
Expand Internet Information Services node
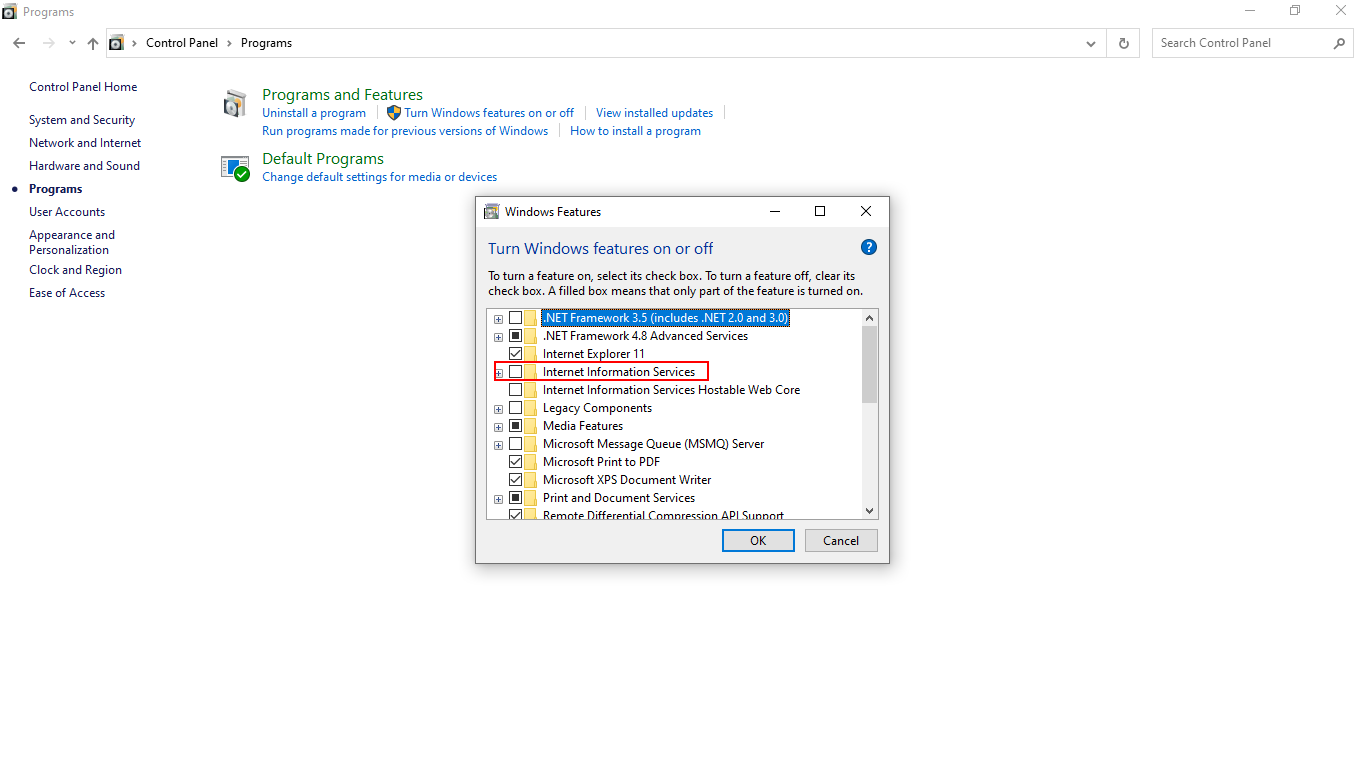[x=499, y=373]
